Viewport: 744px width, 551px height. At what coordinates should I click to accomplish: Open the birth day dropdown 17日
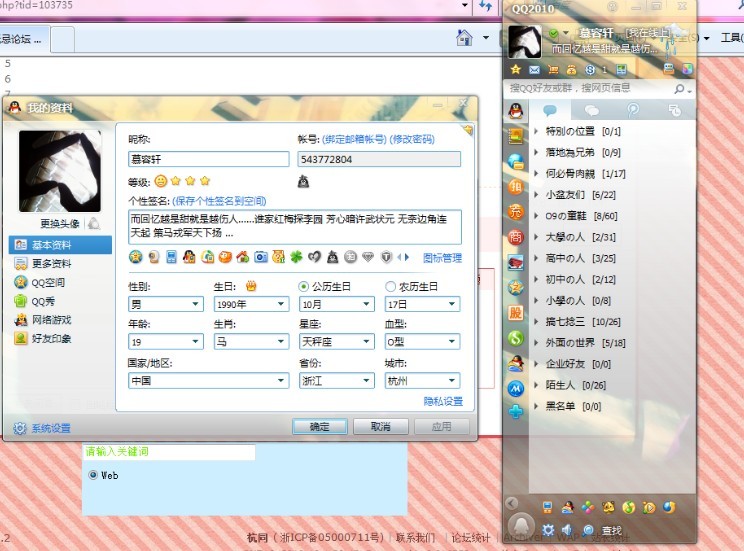click(422, 304)
